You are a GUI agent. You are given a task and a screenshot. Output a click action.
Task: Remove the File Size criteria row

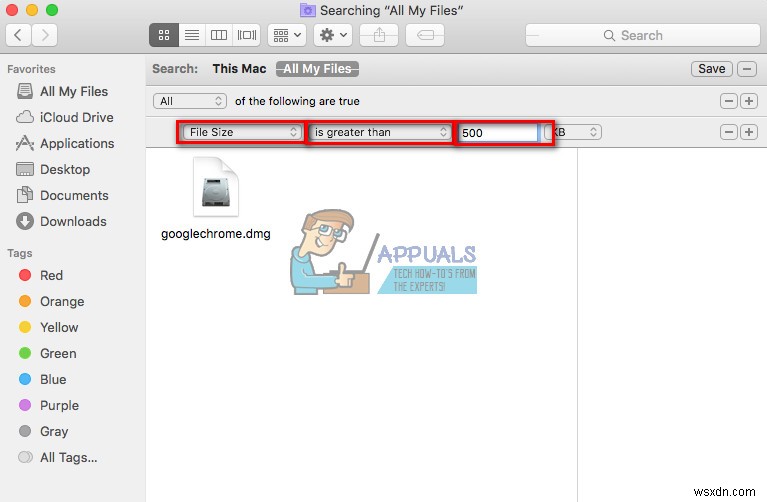click(729, 132)
